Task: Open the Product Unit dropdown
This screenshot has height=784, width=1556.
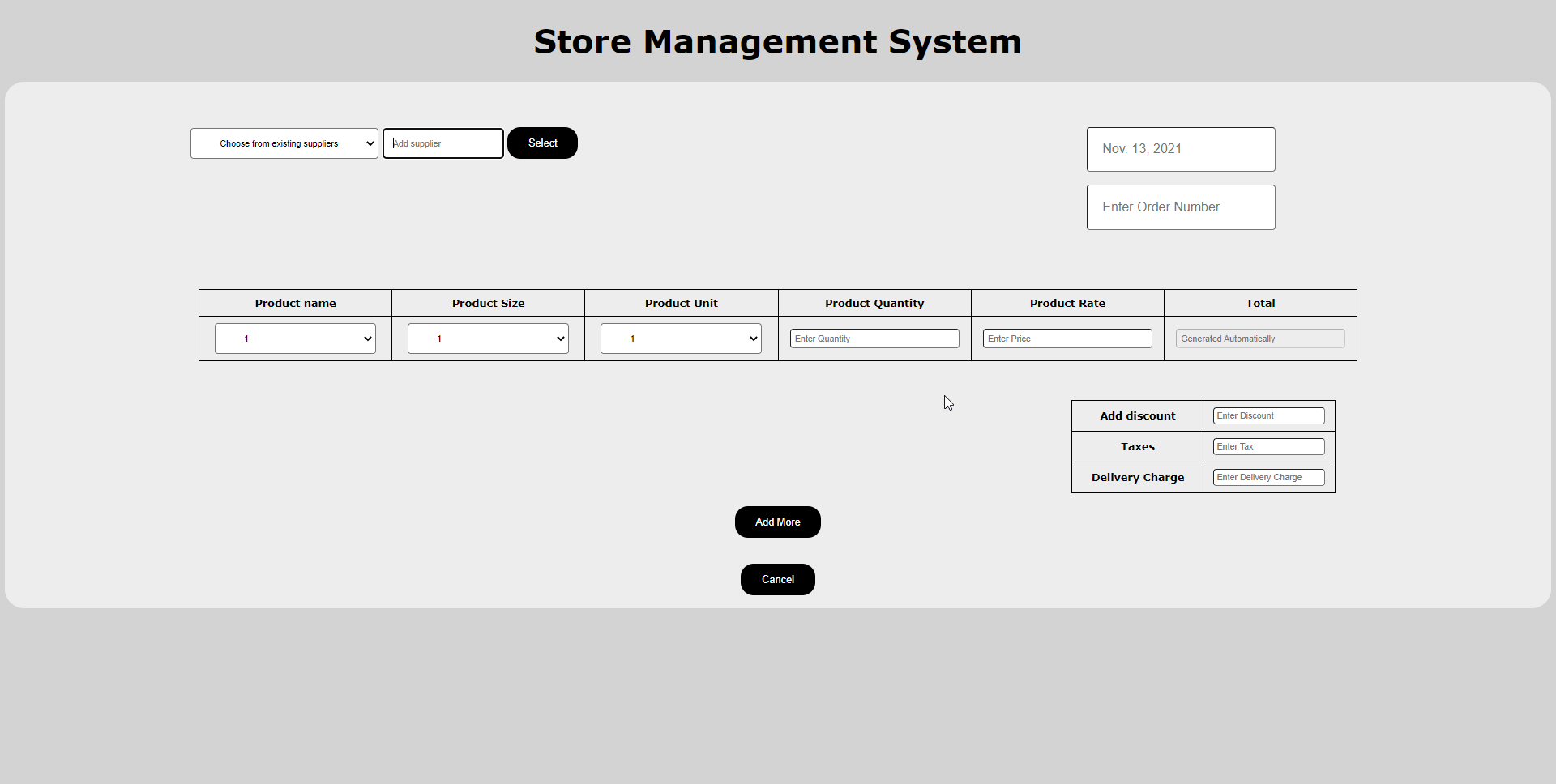Action: point(681,339)
